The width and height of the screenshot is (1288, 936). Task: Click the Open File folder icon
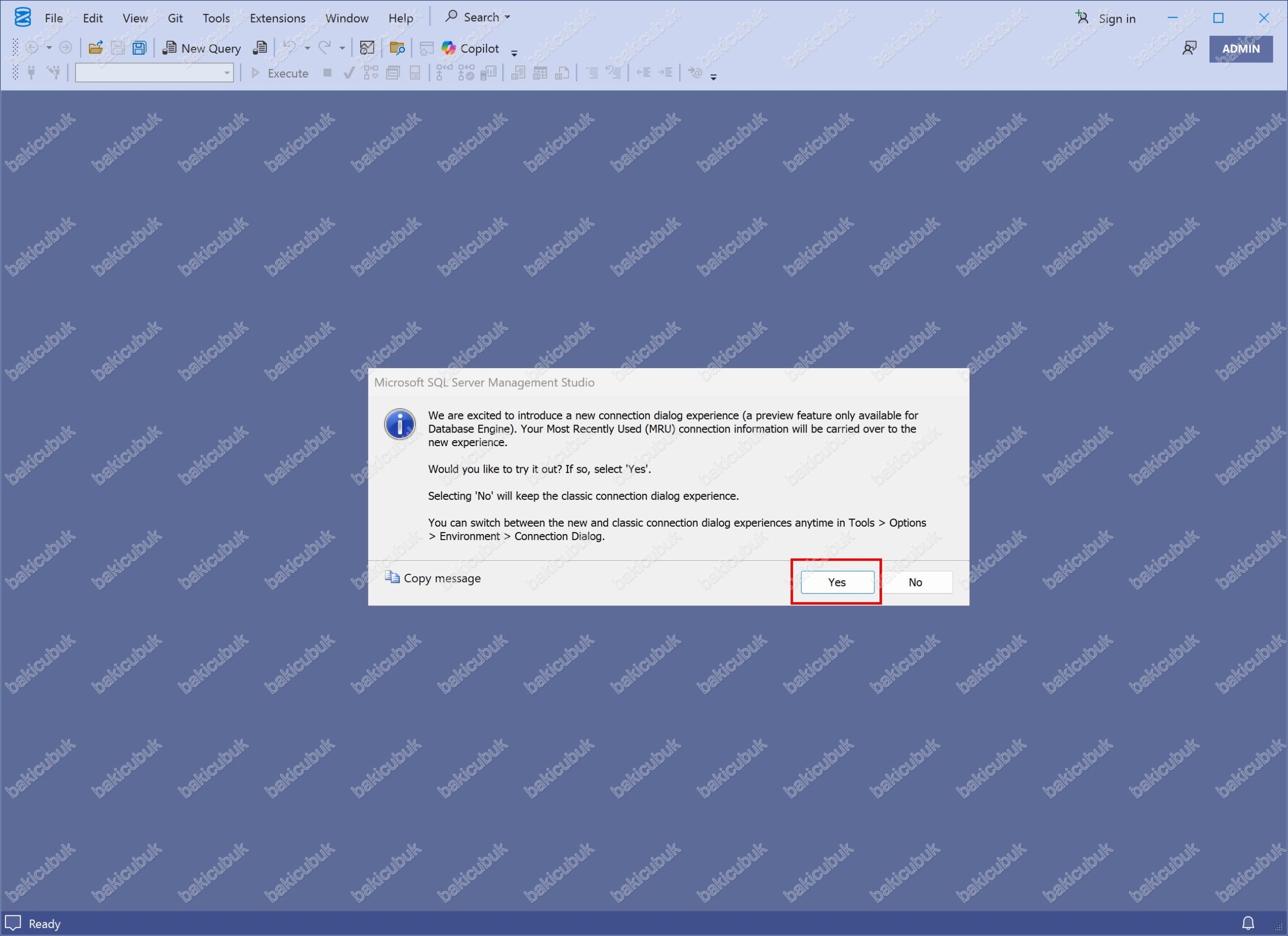pos(96,48)
